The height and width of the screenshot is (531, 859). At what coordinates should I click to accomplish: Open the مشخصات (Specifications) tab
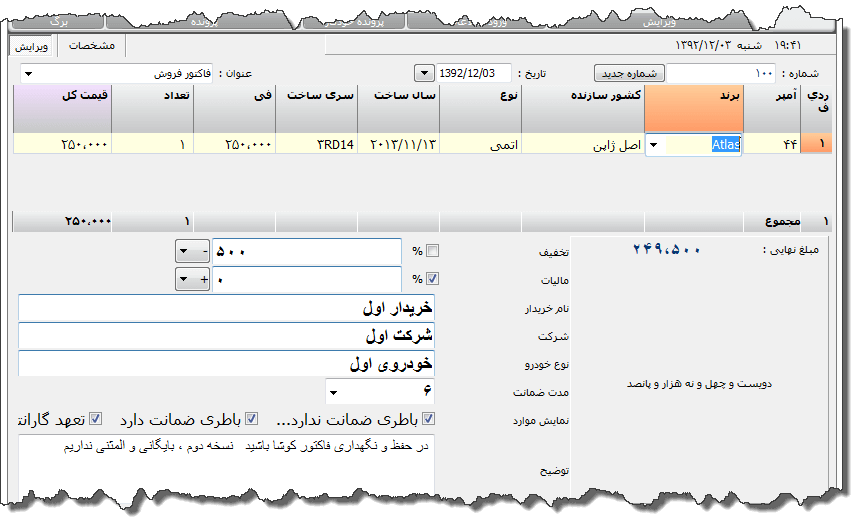pyautogui.click(x=91, y=46)
